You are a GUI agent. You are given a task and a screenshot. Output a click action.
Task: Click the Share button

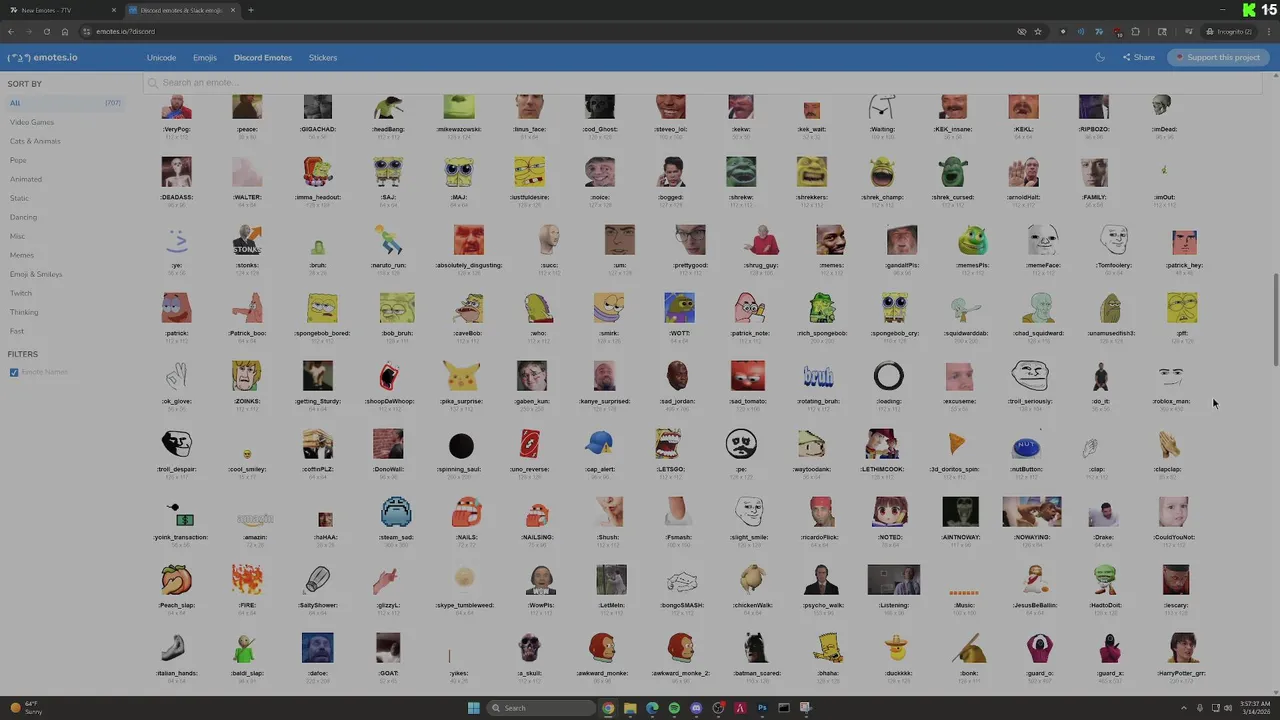1139,57
